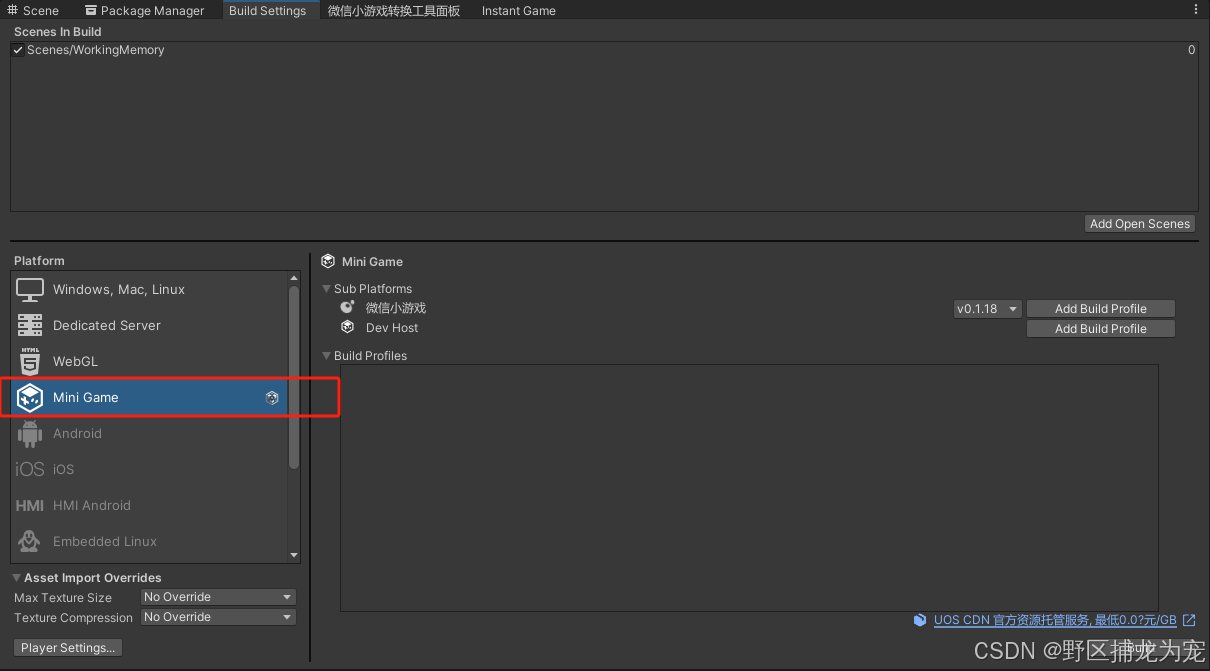Click the Windows, Mac, Linux monitor icon

pos(30,290)
